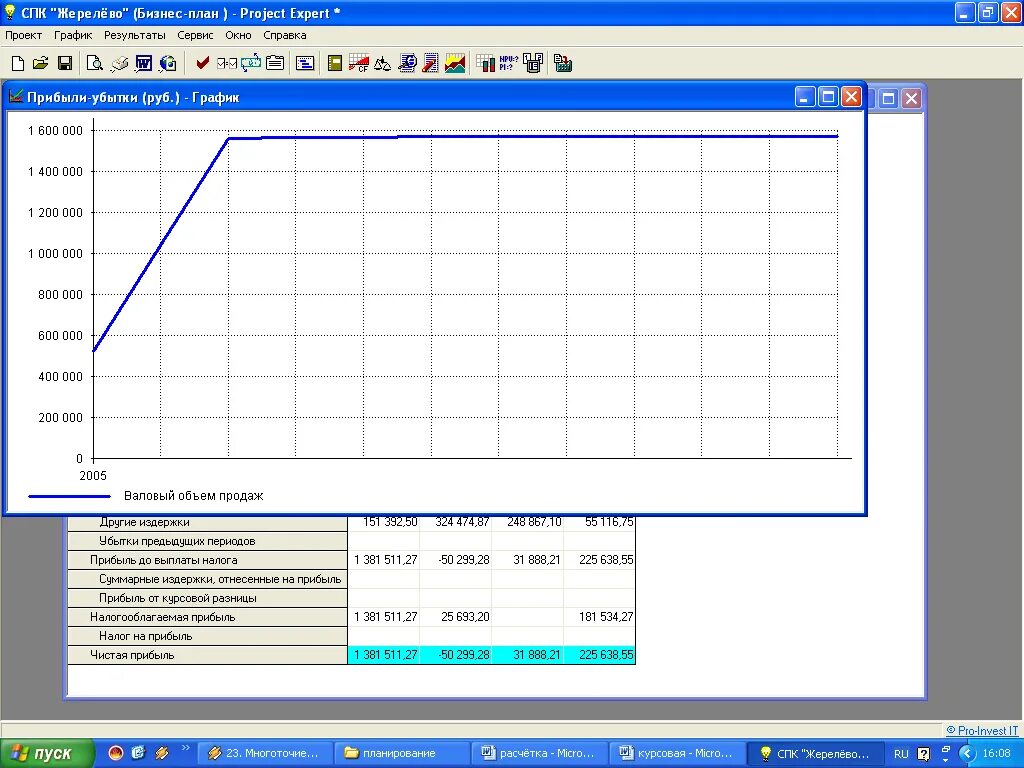This screenshot has height=768, width=1024.
Task: Open print preview magnifier icon
Action: click(x=95, y=63)
